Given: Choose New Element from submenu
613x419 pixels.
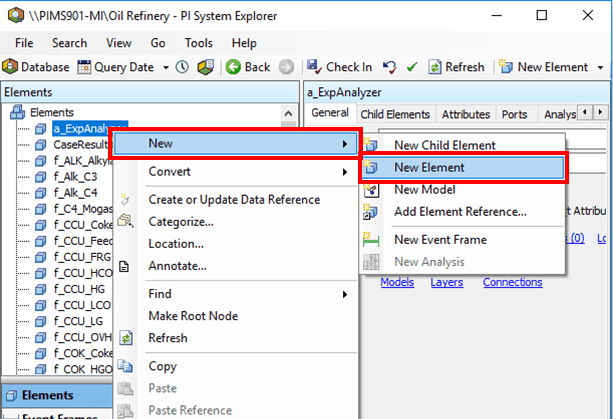Looking at the screenshot, I should tap(462, 167).
